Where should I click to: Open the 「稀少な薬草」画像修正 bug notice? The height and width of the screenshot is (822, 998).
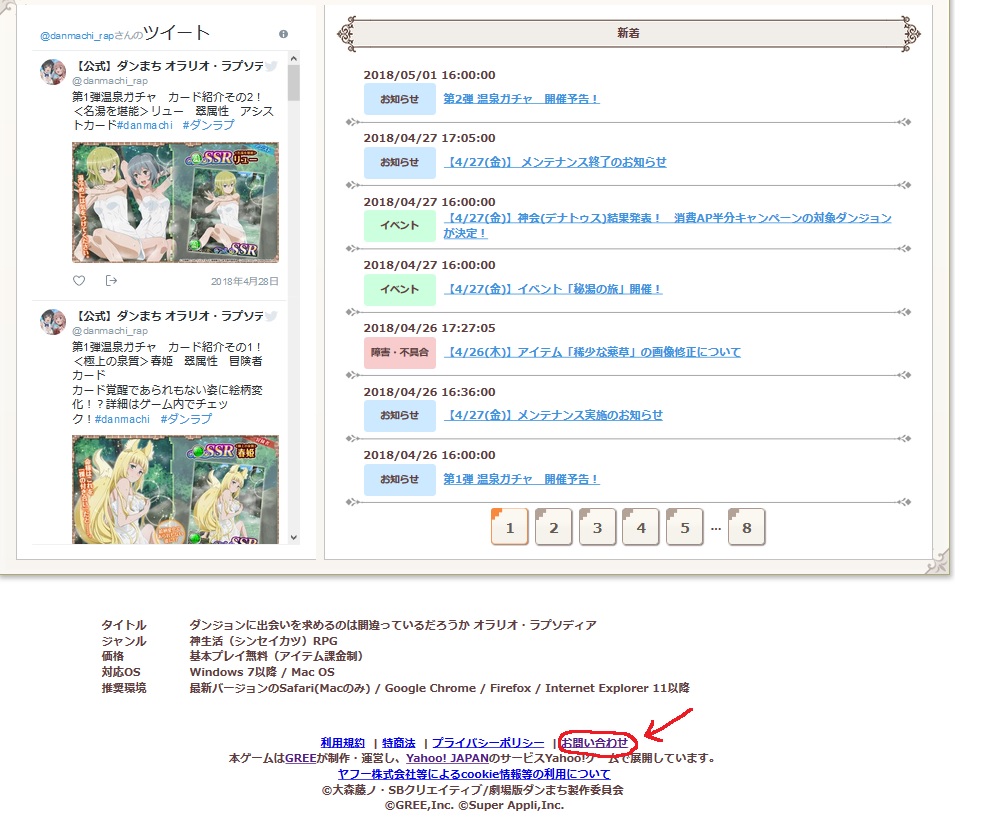point(592,352)
